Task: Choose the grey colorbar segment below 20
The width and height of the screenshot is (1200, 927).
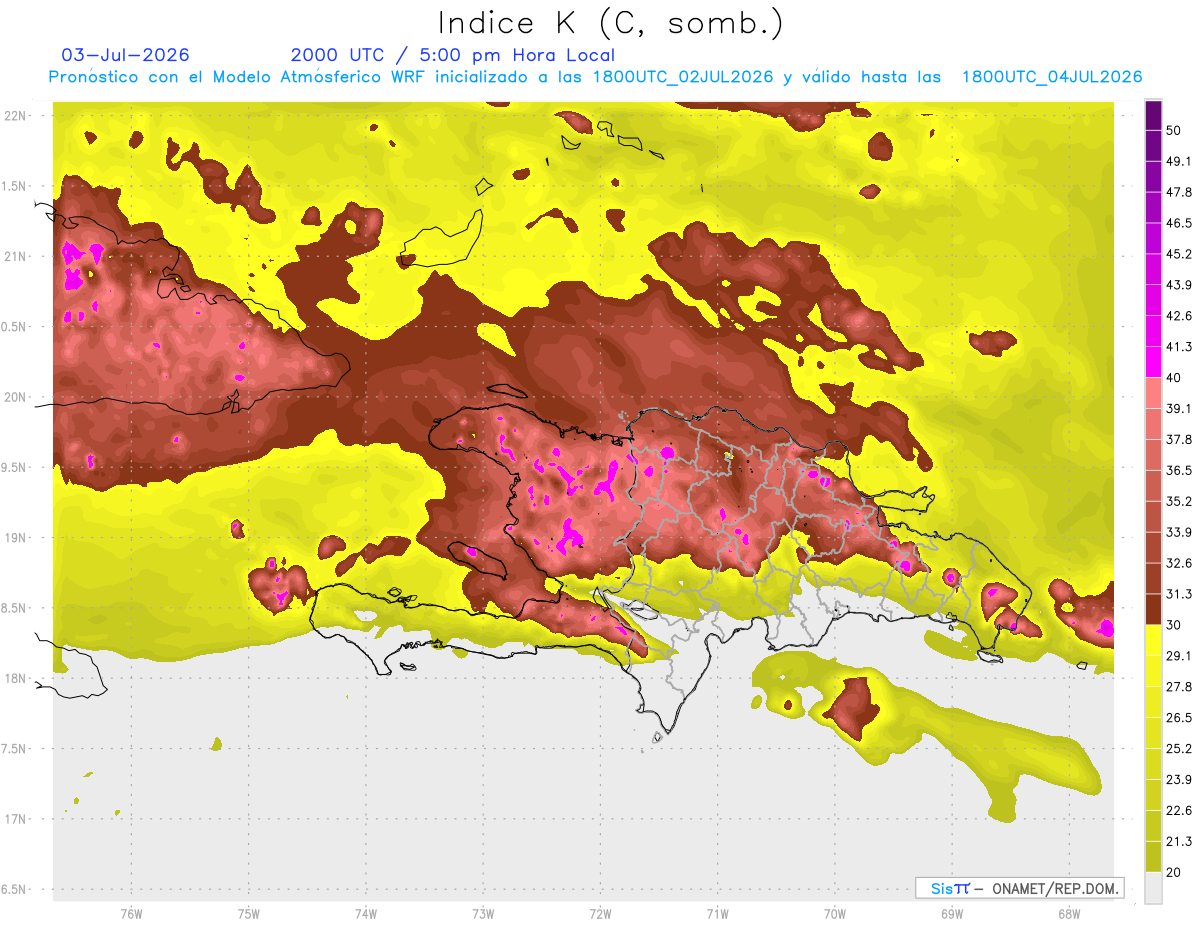Action: tap(1154, 888)
